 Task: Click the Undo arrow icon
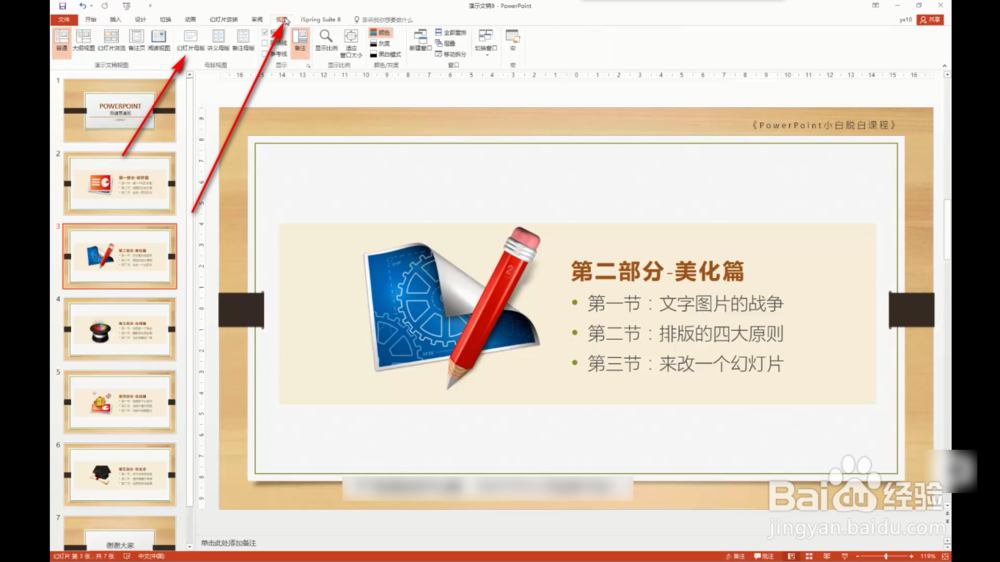tap(82, 6)
